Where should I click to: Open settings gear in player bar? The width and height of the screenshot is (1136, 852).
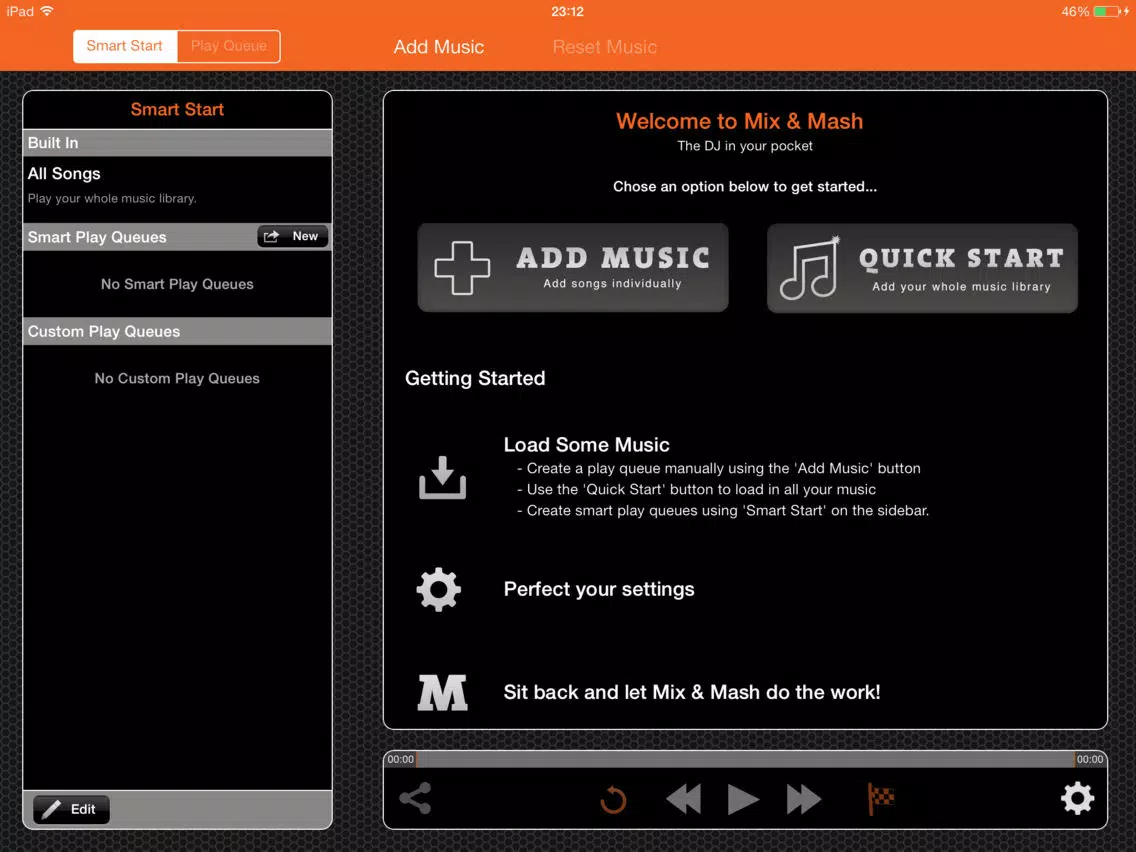pyautogui.click(x=1077, y=798)
